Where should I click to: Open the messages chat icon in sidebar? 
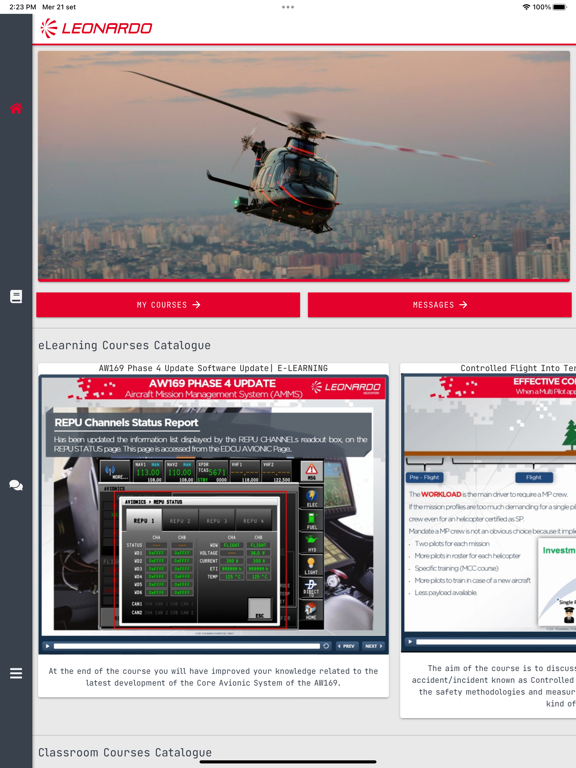tap(16, 485)
